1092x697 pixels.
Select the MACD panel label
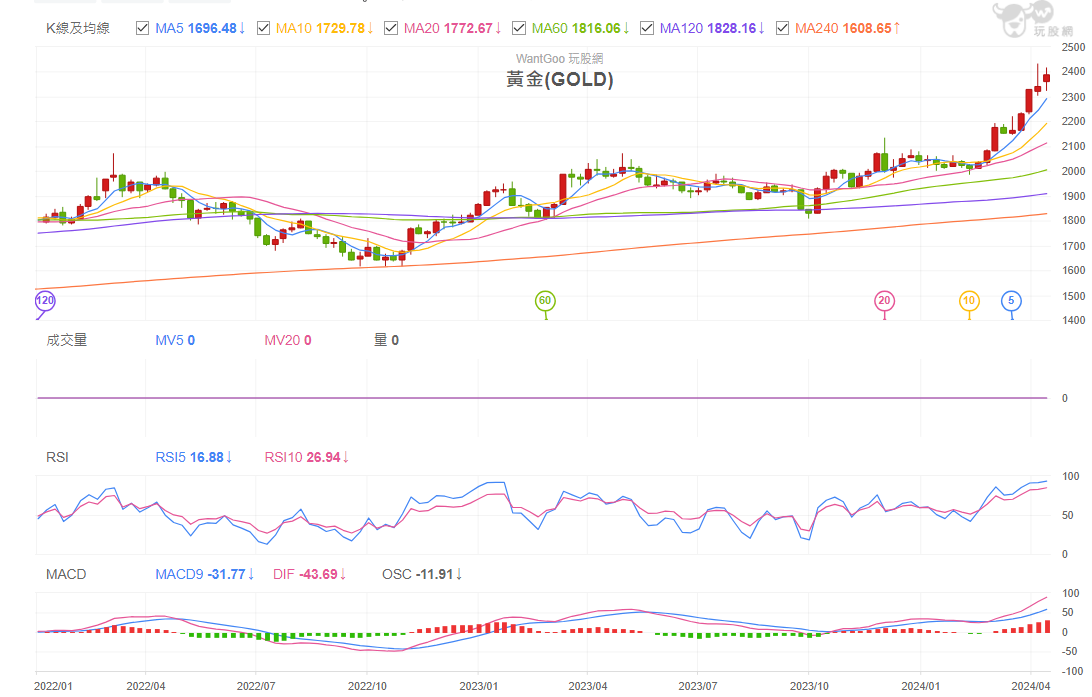coord(66,575)
